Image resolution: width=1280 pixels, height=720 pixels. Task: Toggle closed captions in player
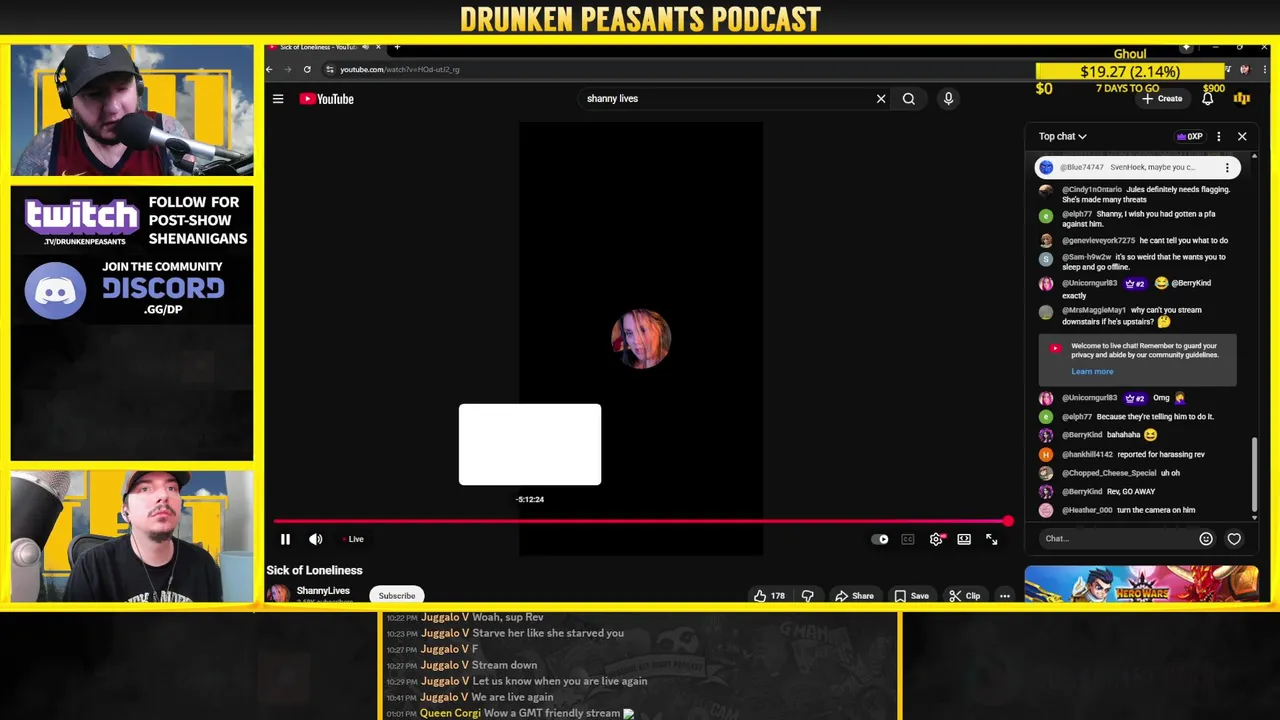[x=908, y=539]
